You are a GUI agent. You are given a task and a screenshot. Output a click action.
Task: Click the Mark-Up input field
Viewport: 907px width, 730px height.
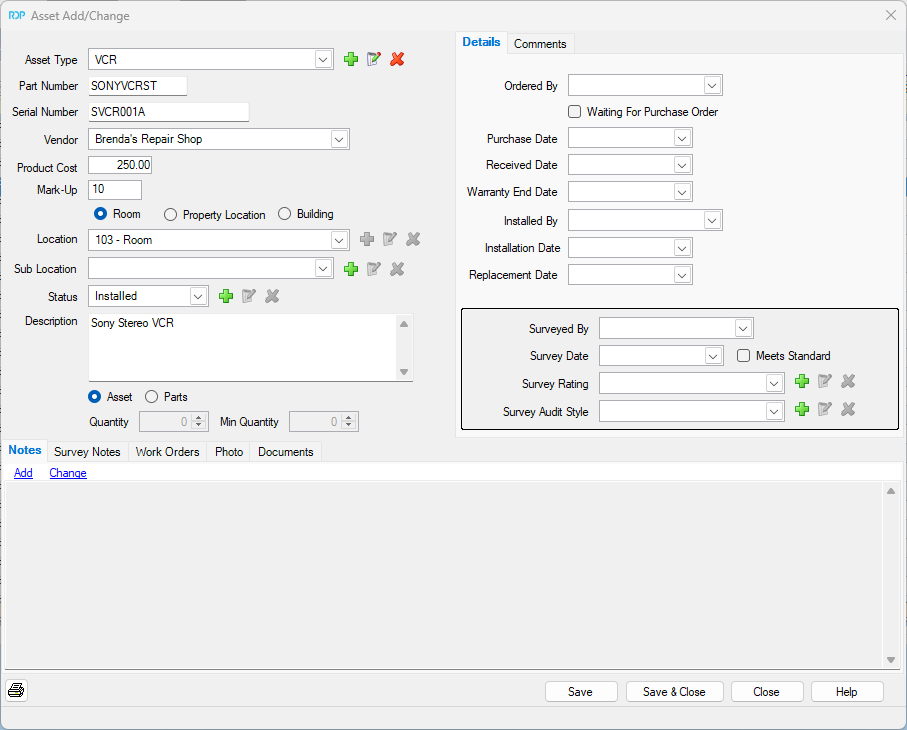click(115, 190)
